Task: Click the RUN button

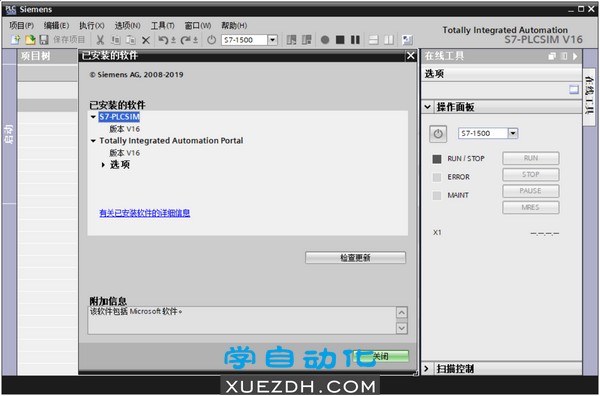Action: pos(531,158)
